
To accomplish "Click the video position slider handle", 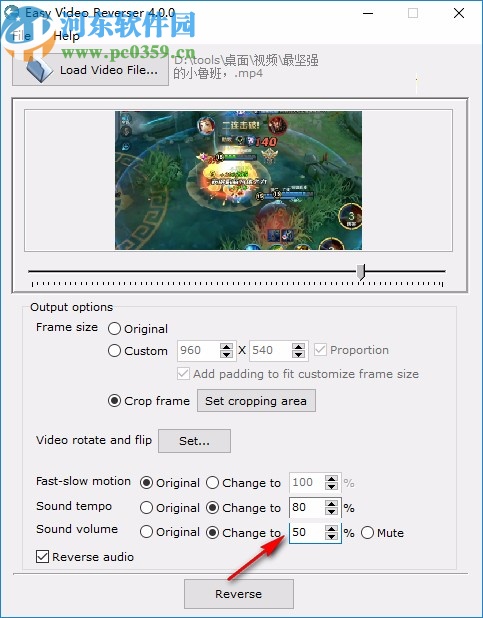I will 361,272.
